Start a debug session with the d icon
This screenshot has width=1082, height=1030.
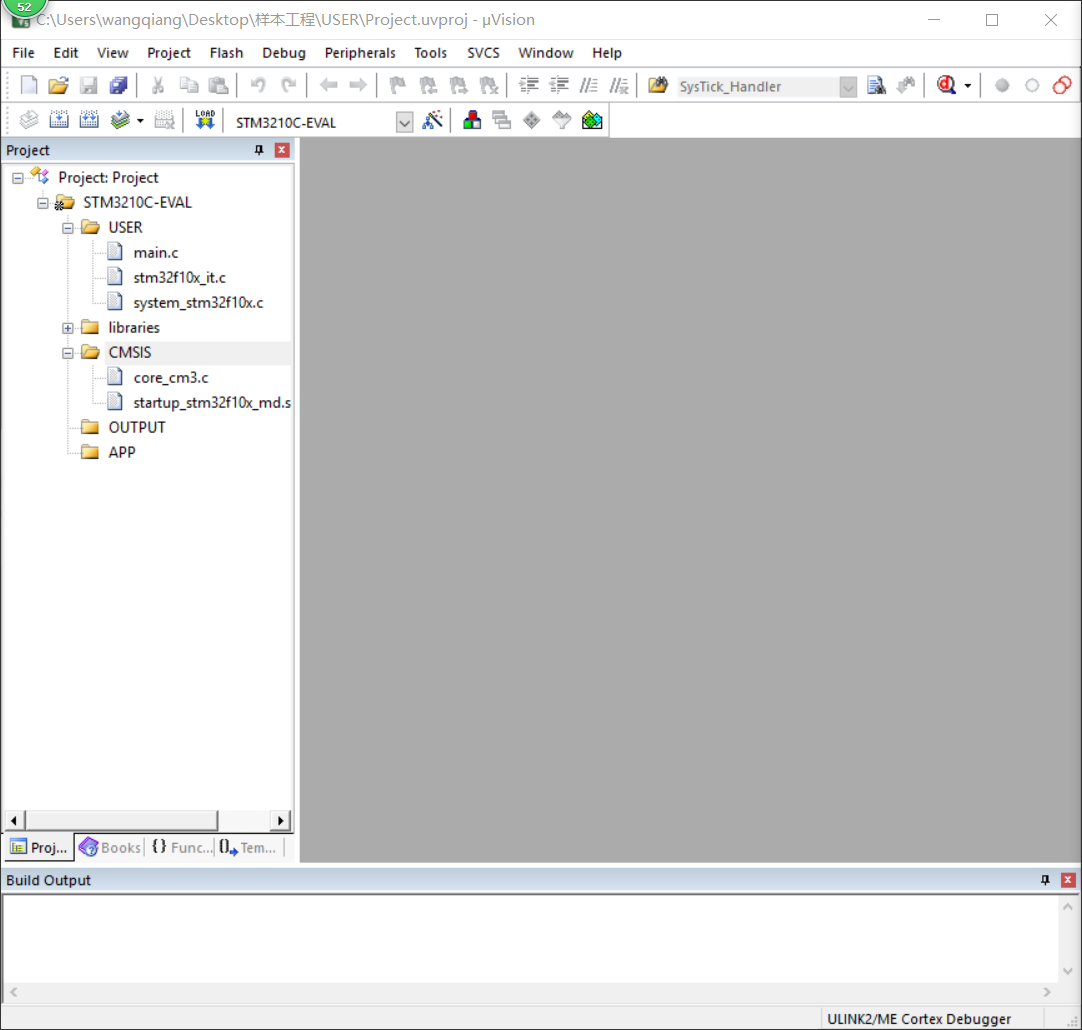[x=948, y=86]
